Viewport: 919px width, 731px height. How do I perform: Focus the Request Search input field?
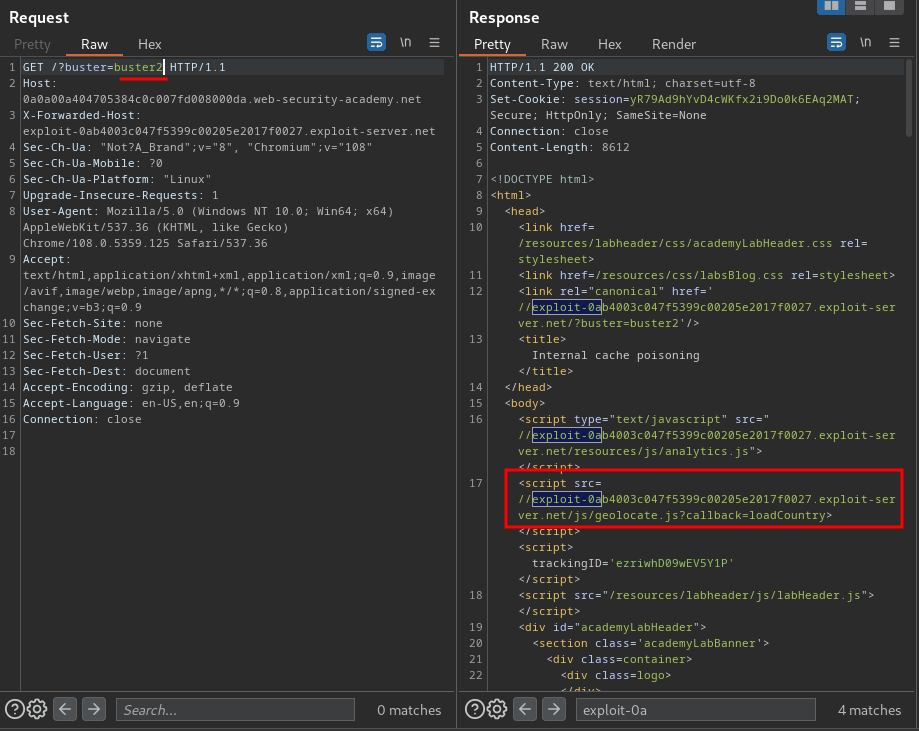(x=236, y=710)
